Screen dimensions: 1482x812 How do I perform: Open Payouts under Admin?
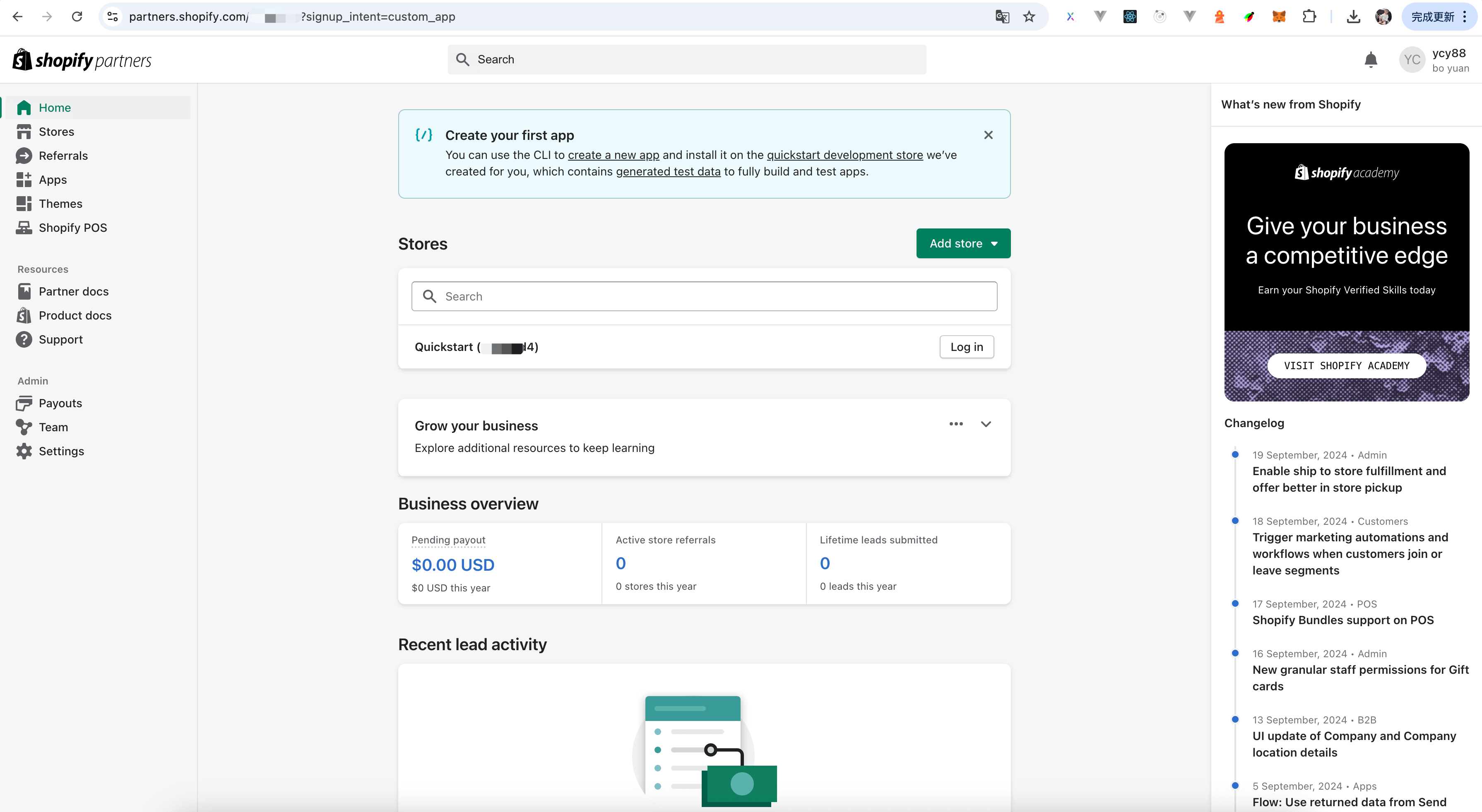click(60, 403)
